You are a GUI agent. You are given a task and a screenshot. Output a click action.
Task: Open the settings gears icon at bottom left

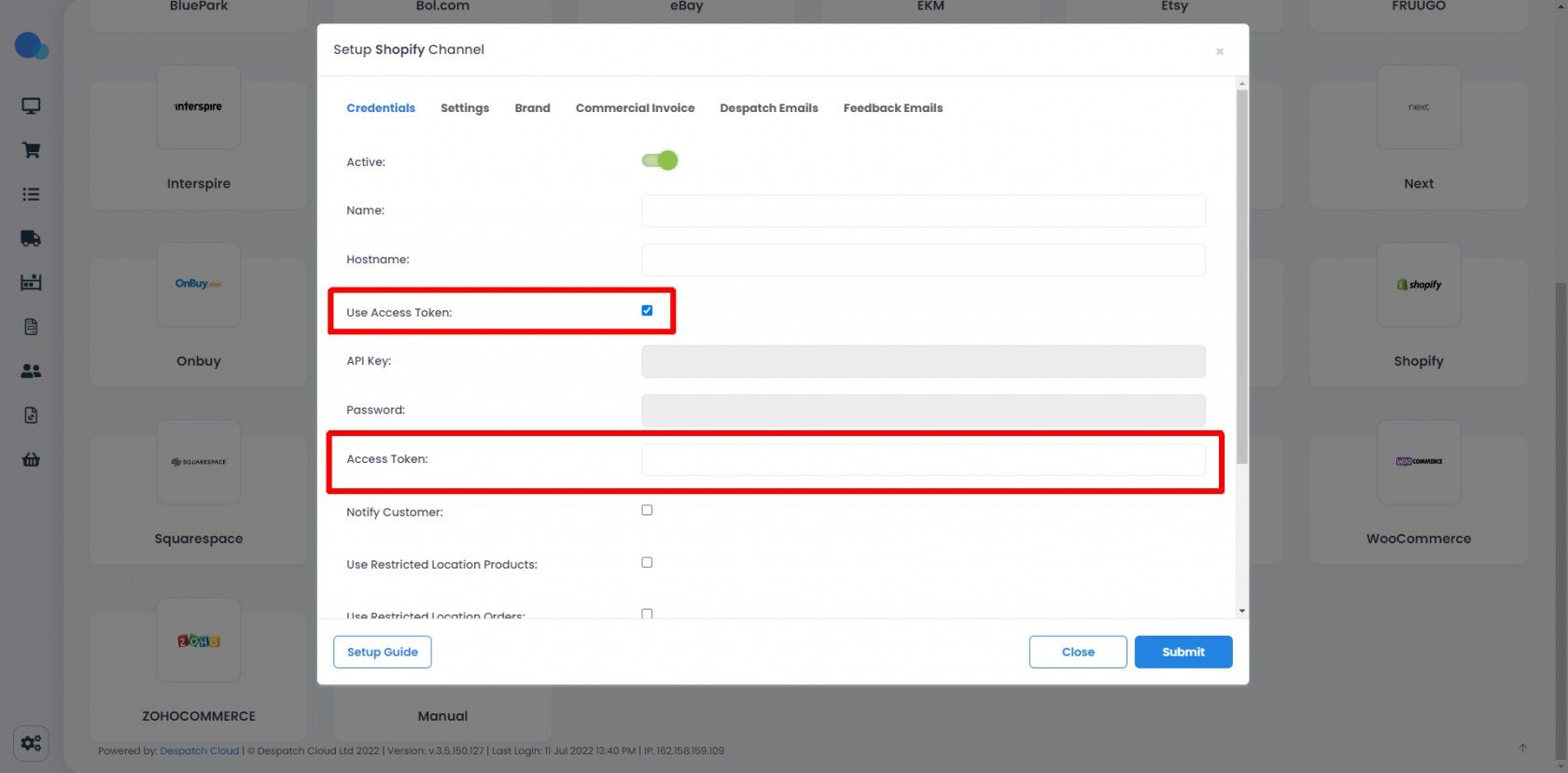(31, 743)
